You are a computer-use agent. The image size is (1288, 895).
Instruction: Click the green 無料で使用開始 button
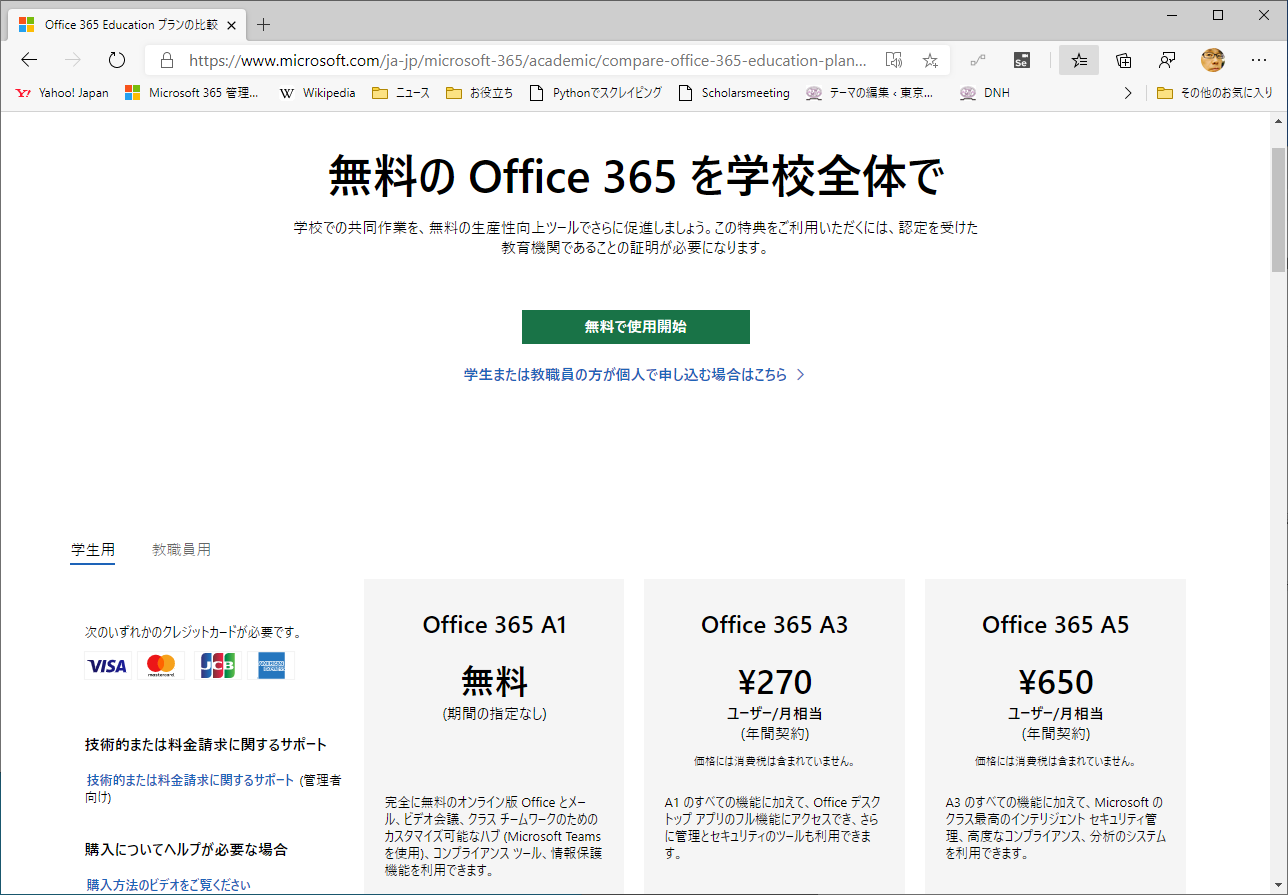click(x=635, y=327)
